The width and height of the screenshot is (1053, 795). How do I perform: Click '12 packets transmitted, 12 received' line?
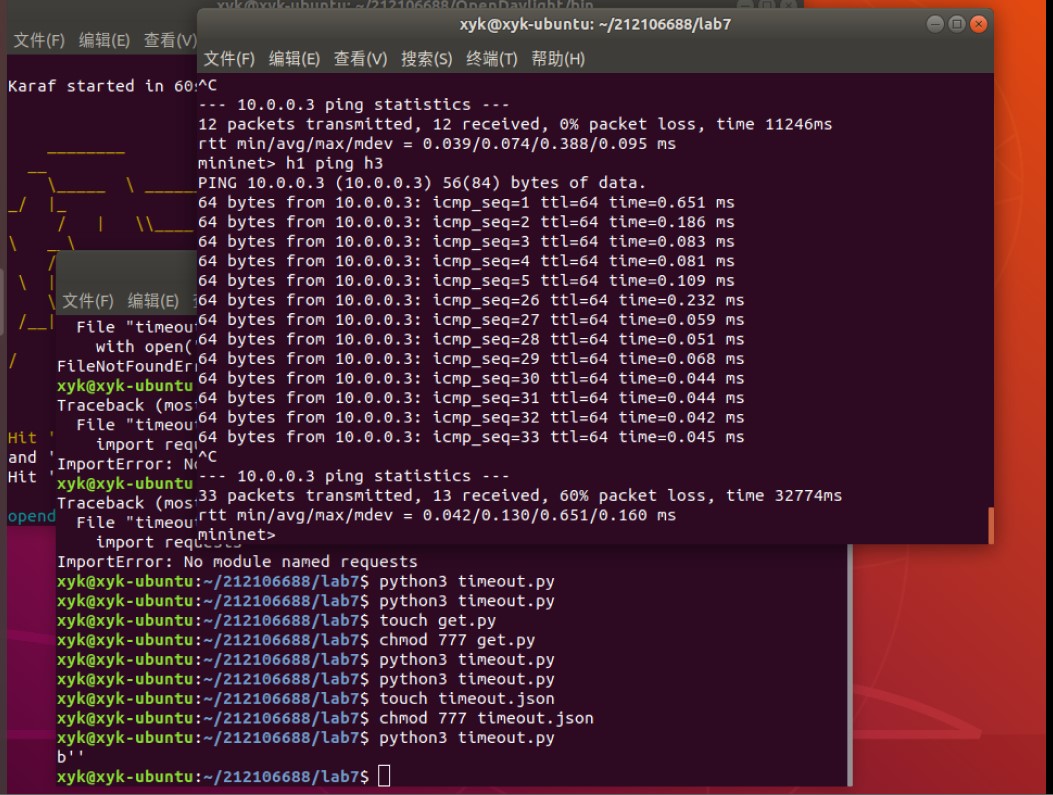(x=515, y=124)
